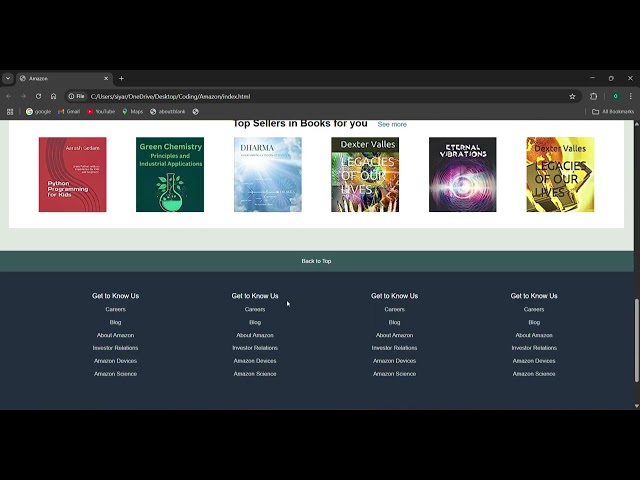Click Investor Relations in first footer column
This screenshot has height=480, width=640.
pos(116,348)
